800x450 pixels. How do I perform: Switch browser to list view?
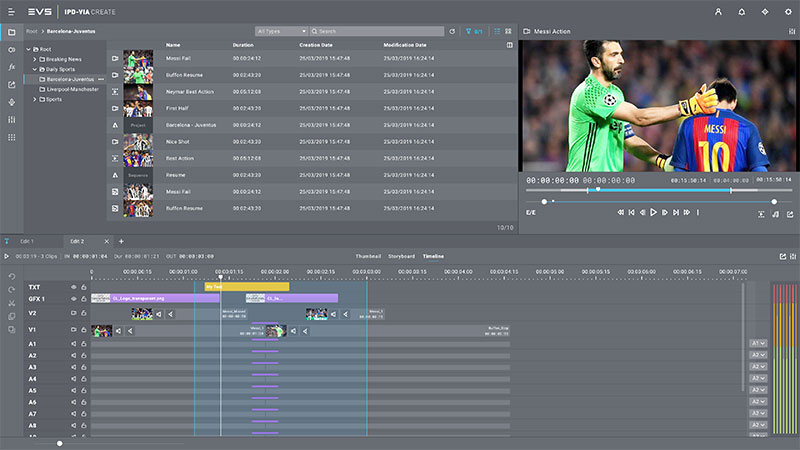497,31
